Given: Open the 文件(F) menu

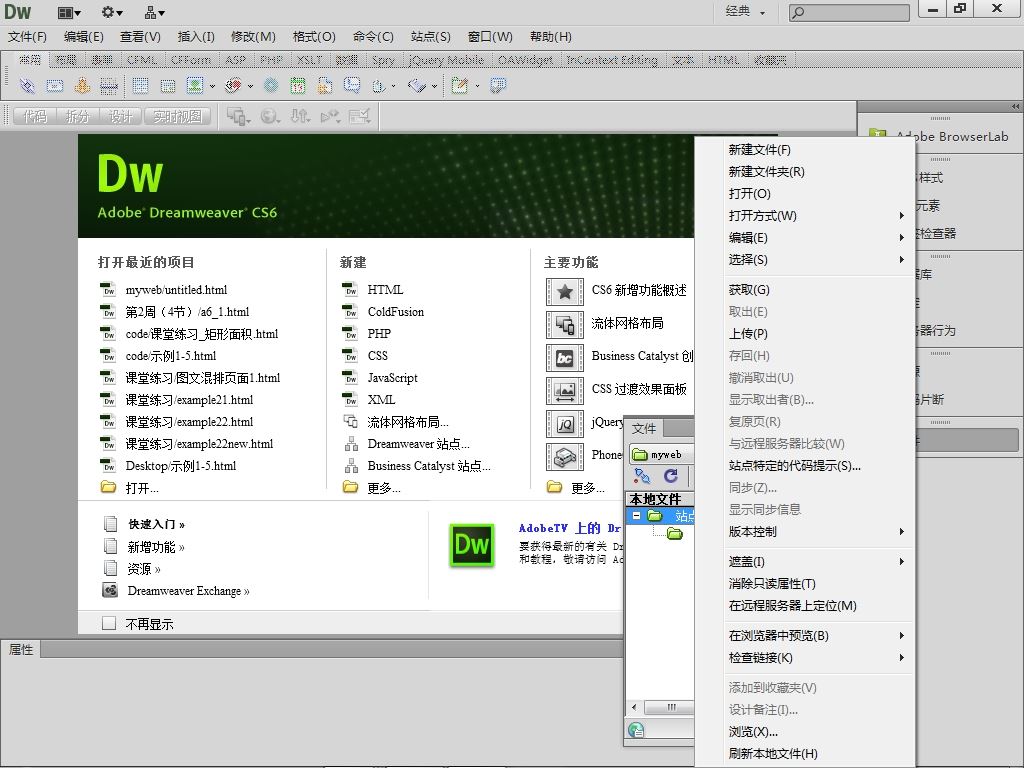Looking at the screenshot, I should 27,37.
